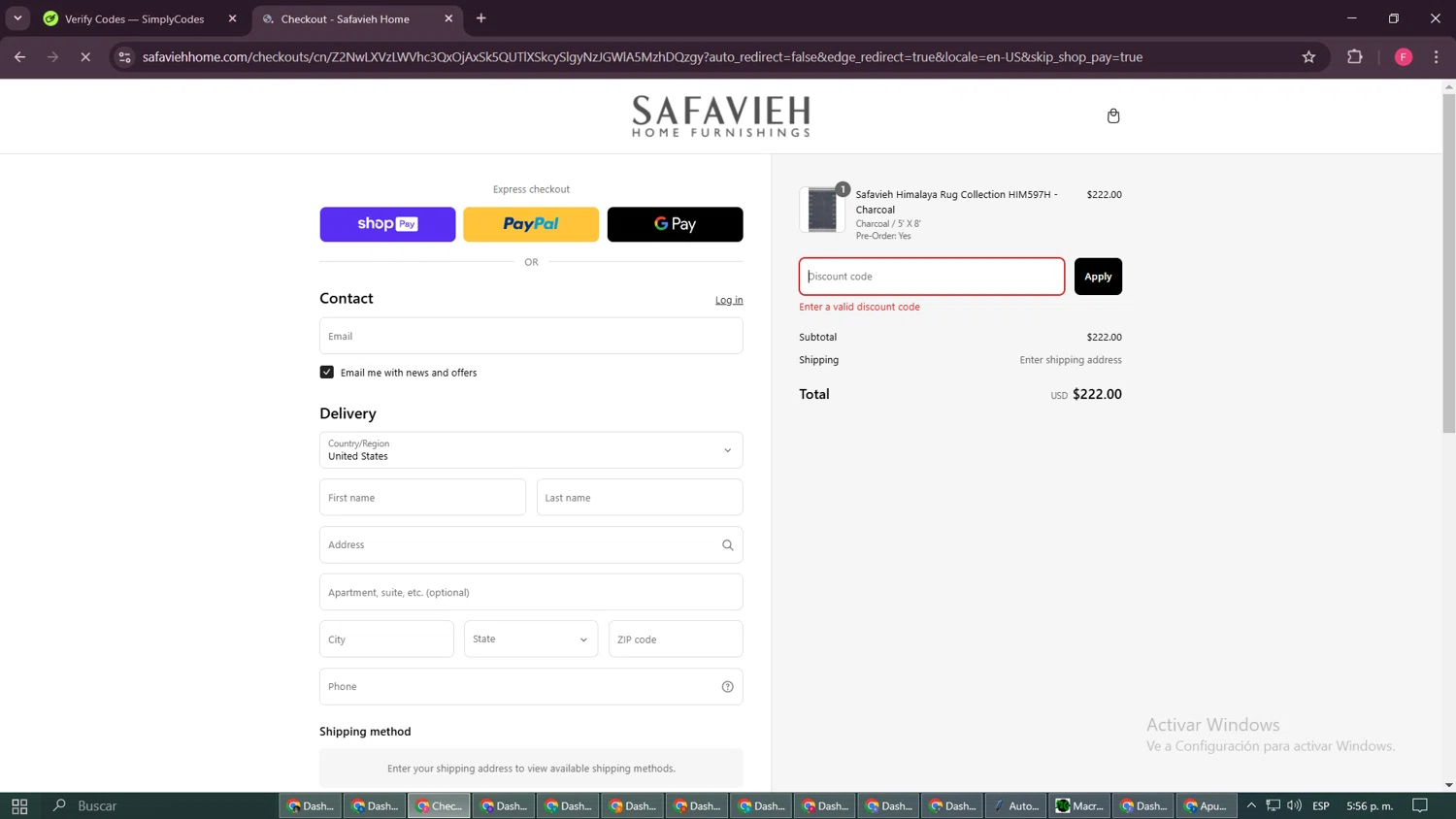The width and height of the screenshot is (1456, 819).
Task: Click the First name field
Action: pyautogui.click(x=422, y=498)
